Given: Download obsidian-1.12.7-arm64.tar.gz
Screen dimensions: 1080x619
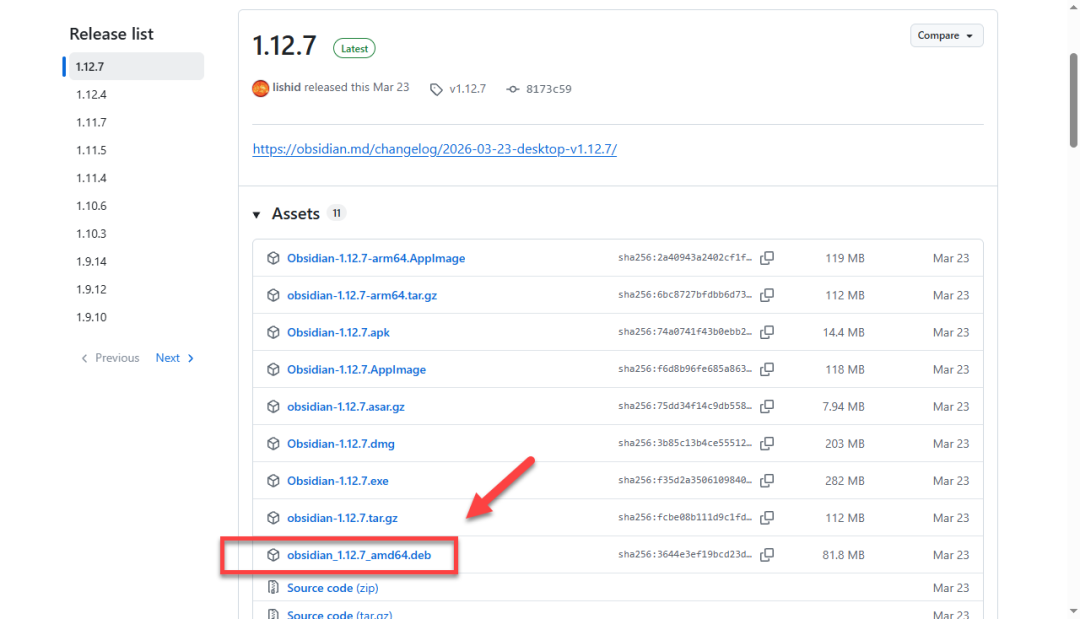Looking at the screenshot, I should (362, 295).
